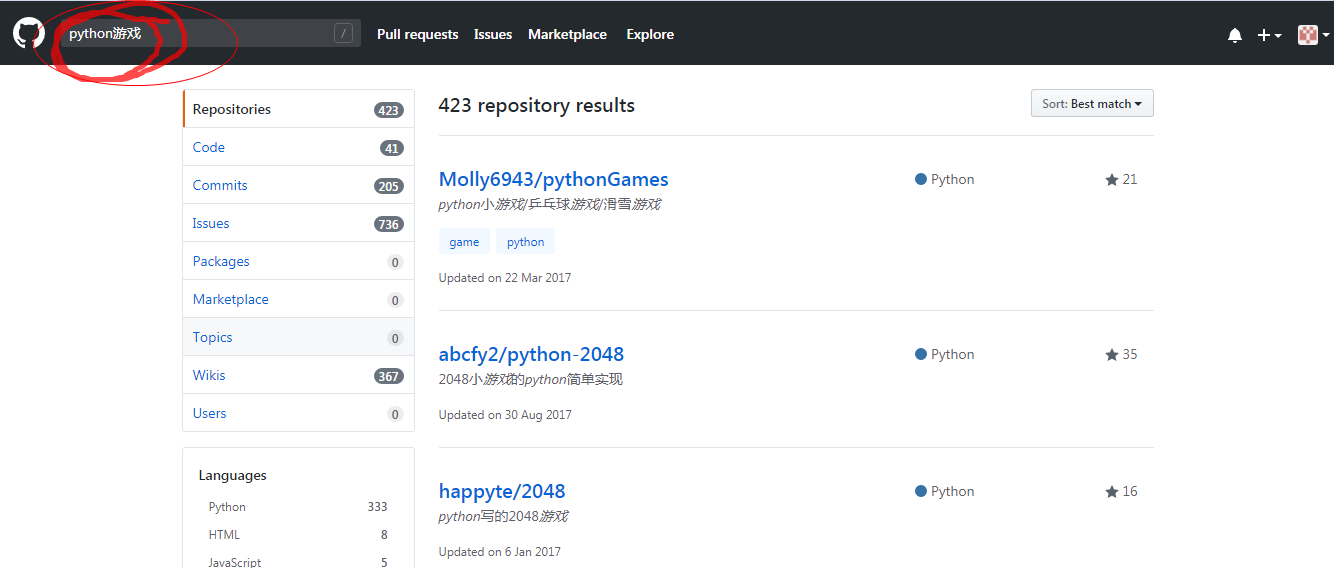Open the GitHub Octocat home logo
This screenshot has height=568, width=1334.
point(28,34)
